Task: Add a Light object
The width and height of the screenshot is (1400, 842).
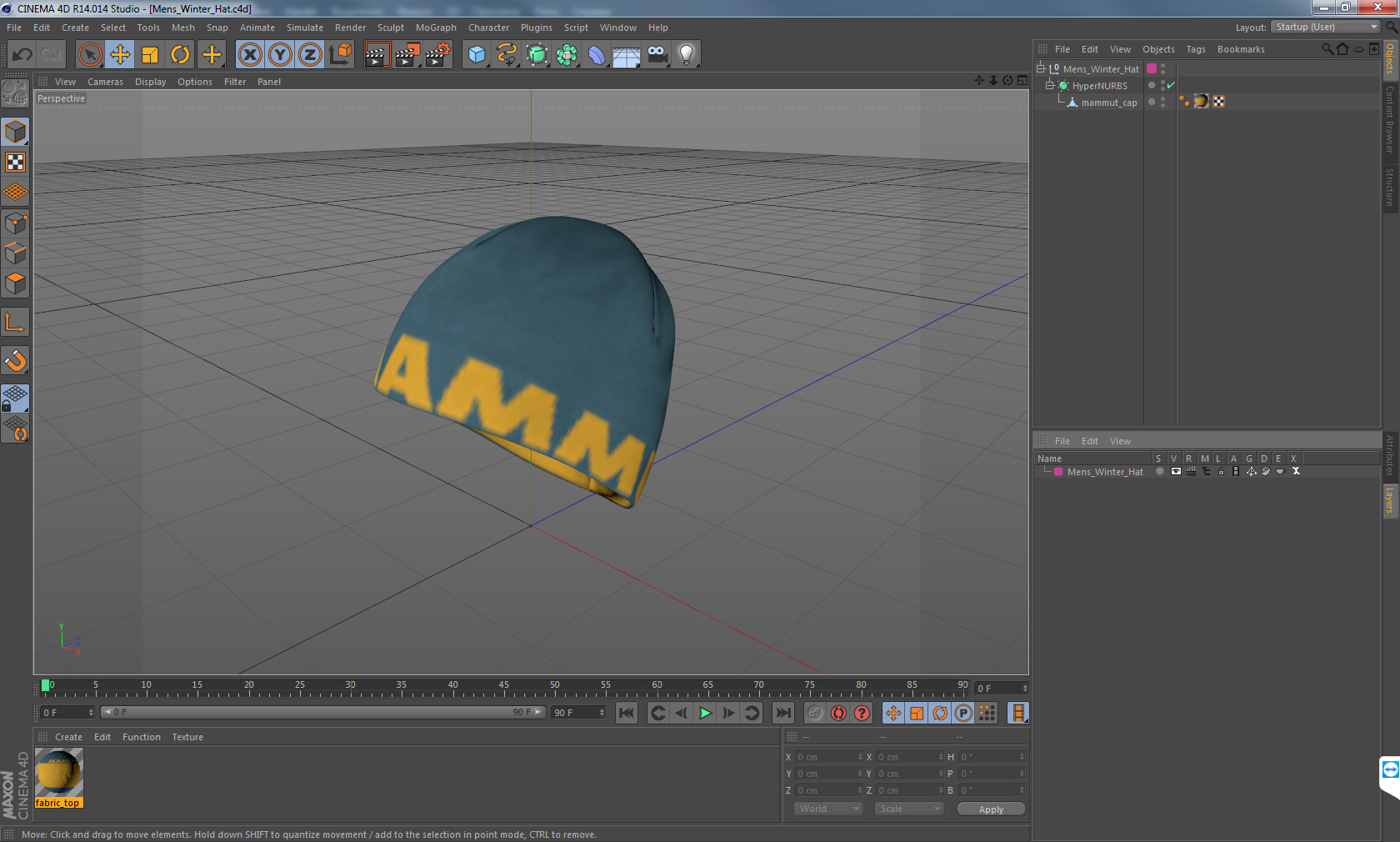Action: (687, 55)
